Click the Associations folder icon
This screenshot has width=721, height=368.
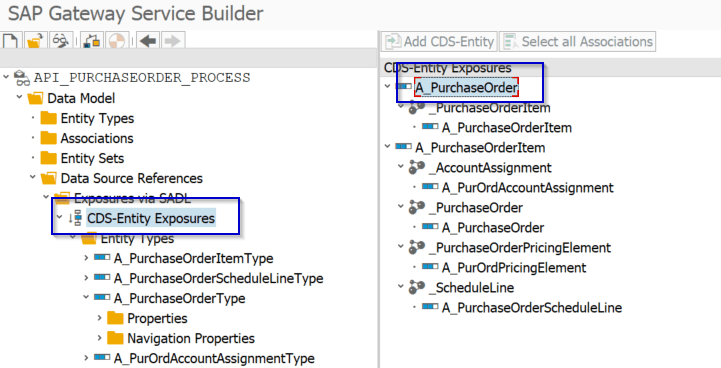tap(49, 138)
